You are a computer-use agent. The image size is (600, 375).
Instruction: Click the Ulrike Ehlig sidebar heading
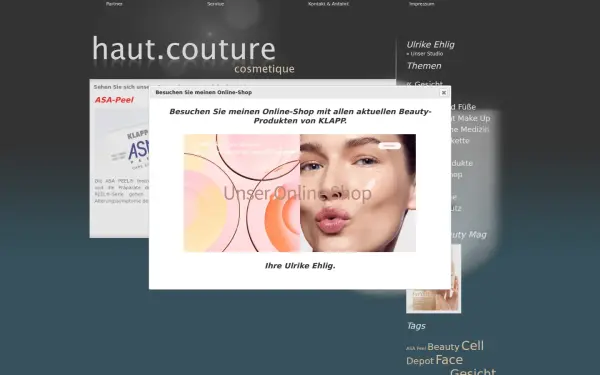click(x=430, y=45)
